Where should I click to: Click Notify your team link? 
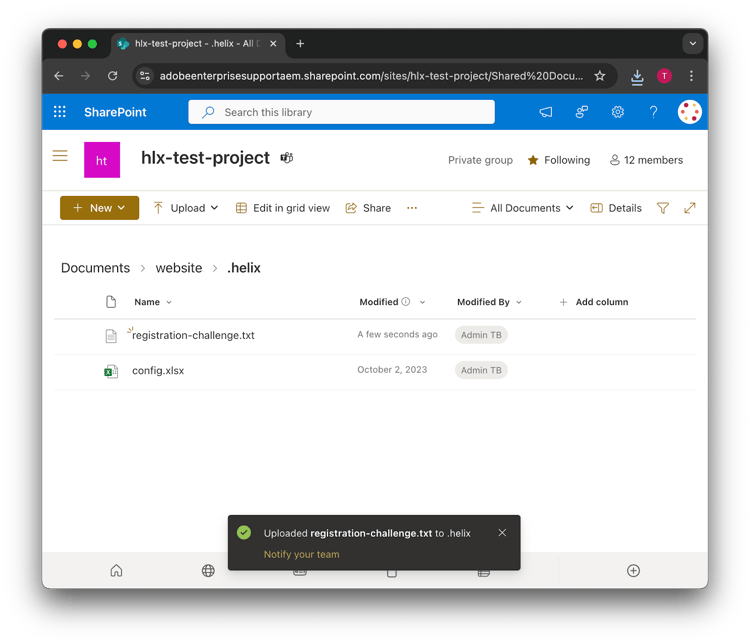pos(301,554)
